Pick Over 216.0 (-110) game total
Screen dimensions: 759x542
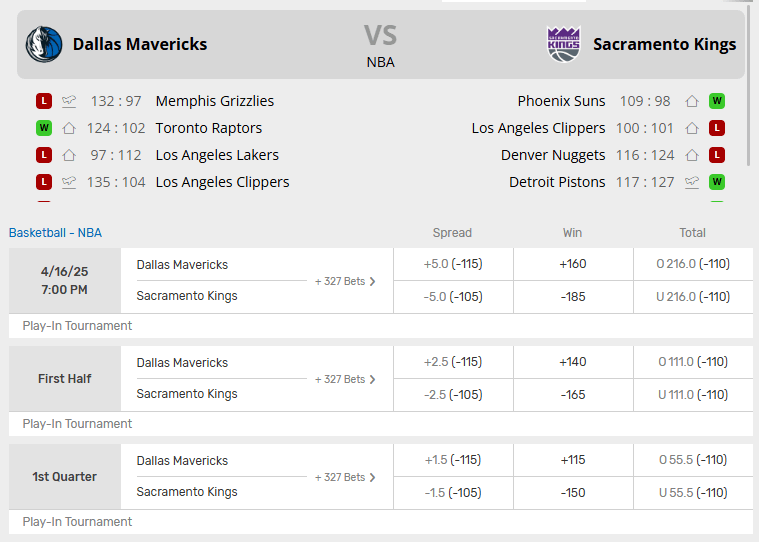(x=693, y=264)
